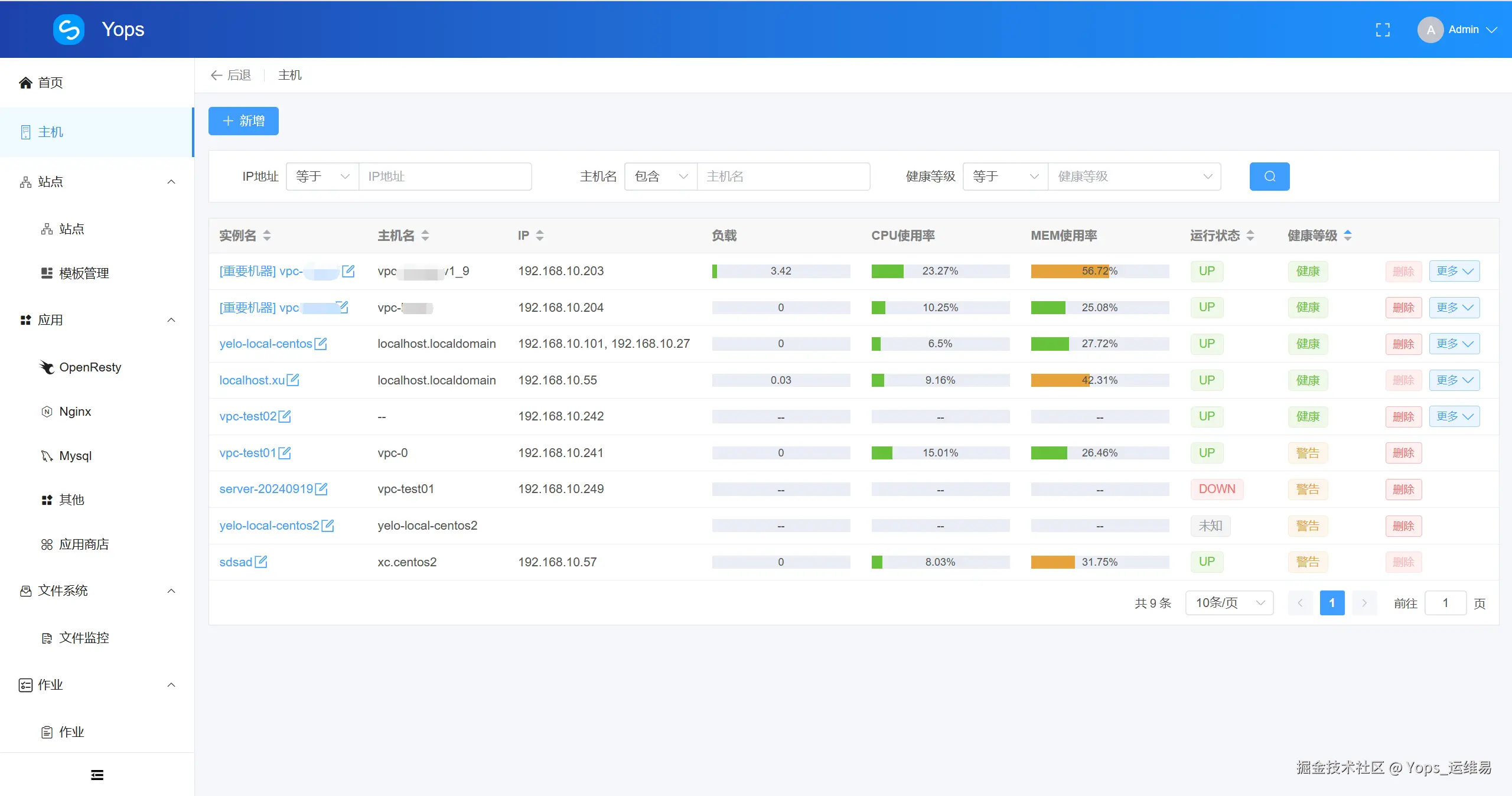Go to 首页 in the sidebar
The height and width of the screenshot is (796, 1512).
coord(50,83)
